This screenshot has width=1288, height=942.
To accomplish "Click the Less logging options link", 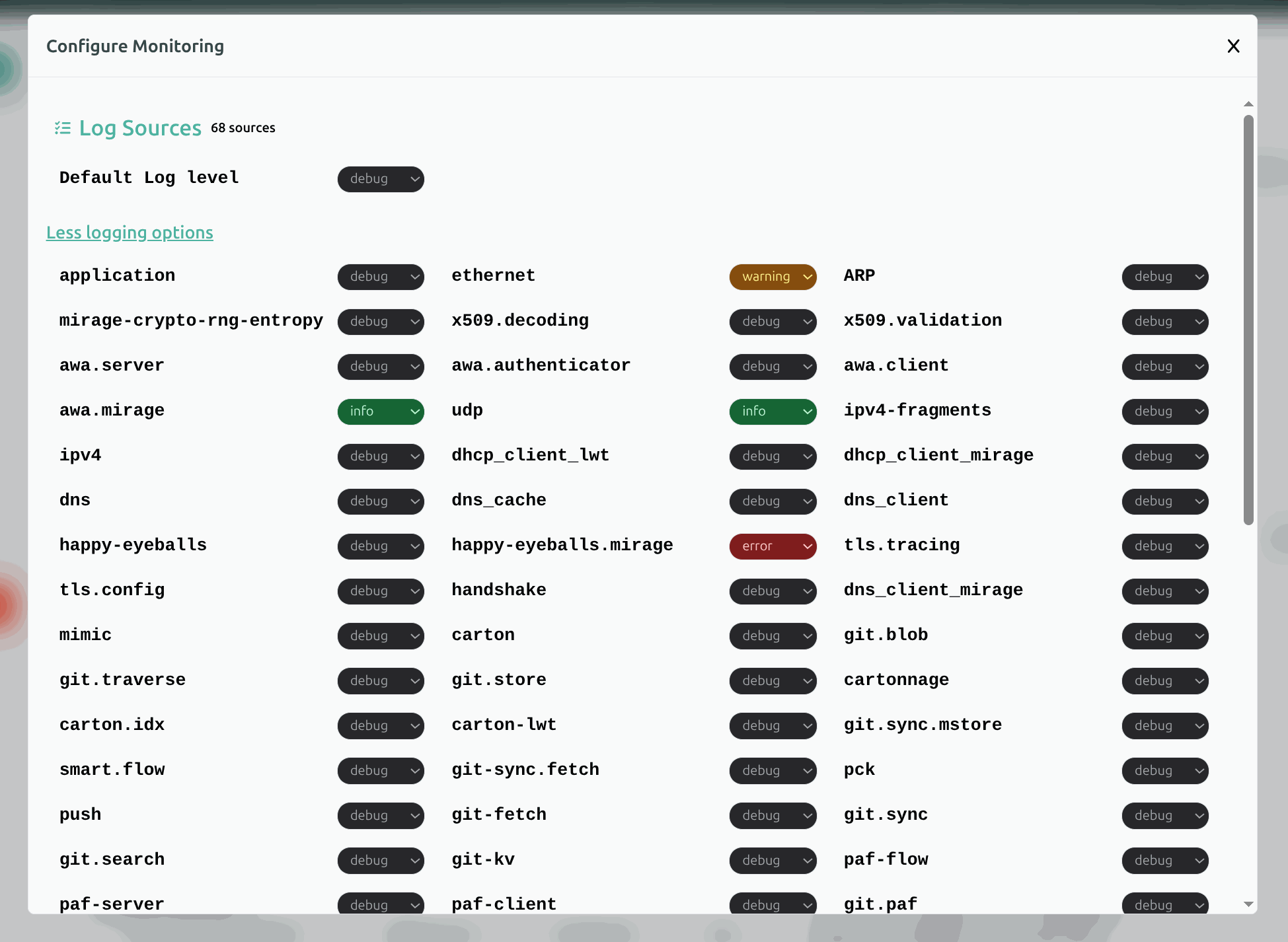I will pyautogui.click(x=130, y=233).
